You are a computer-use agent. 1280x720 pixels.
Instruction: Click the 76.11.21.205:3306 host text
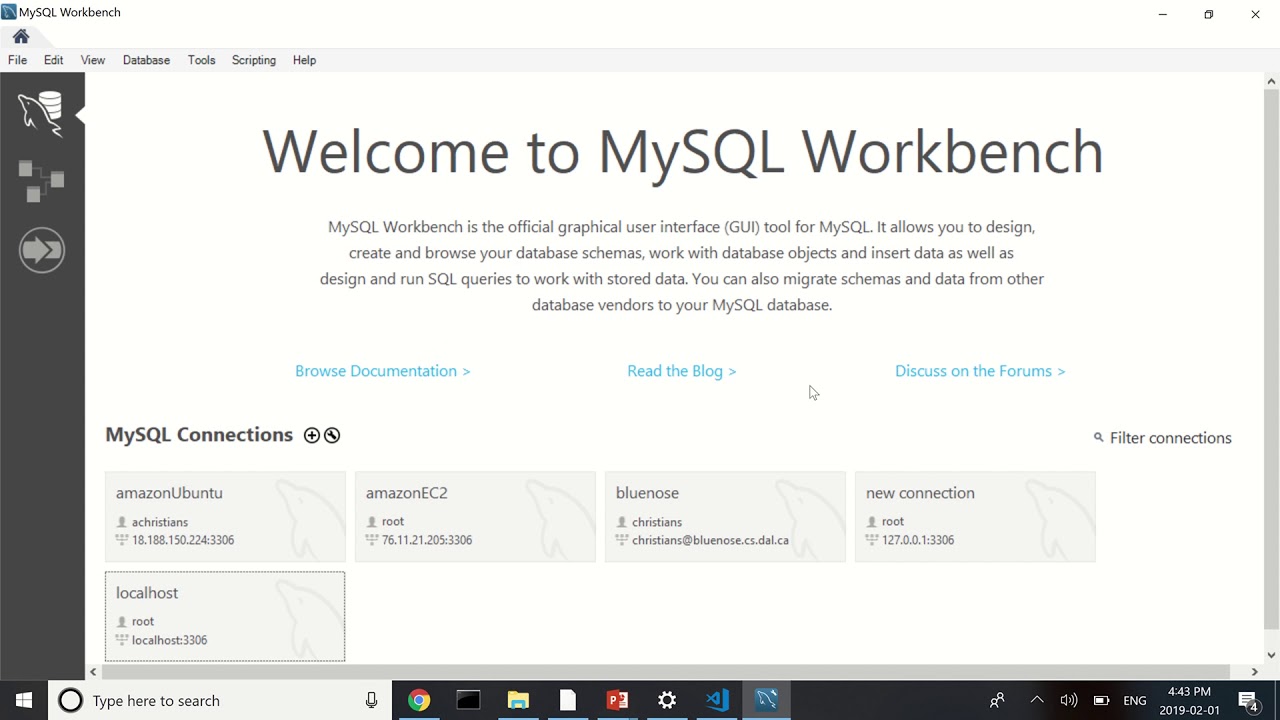click(427, 540)
